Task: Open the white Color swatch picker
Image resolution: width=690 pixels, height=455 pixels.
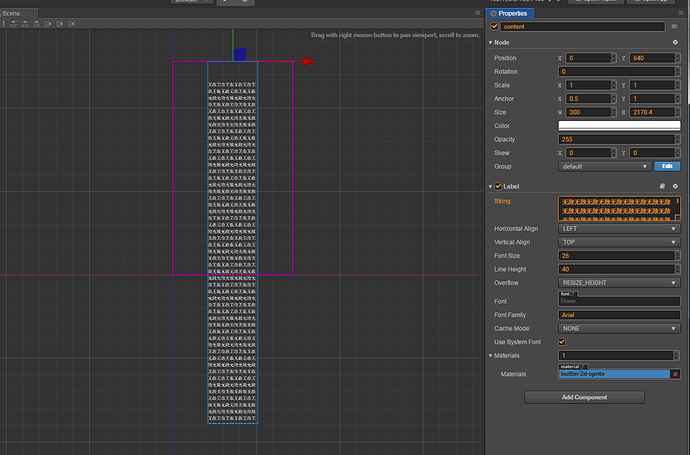Action: [618, 125]
